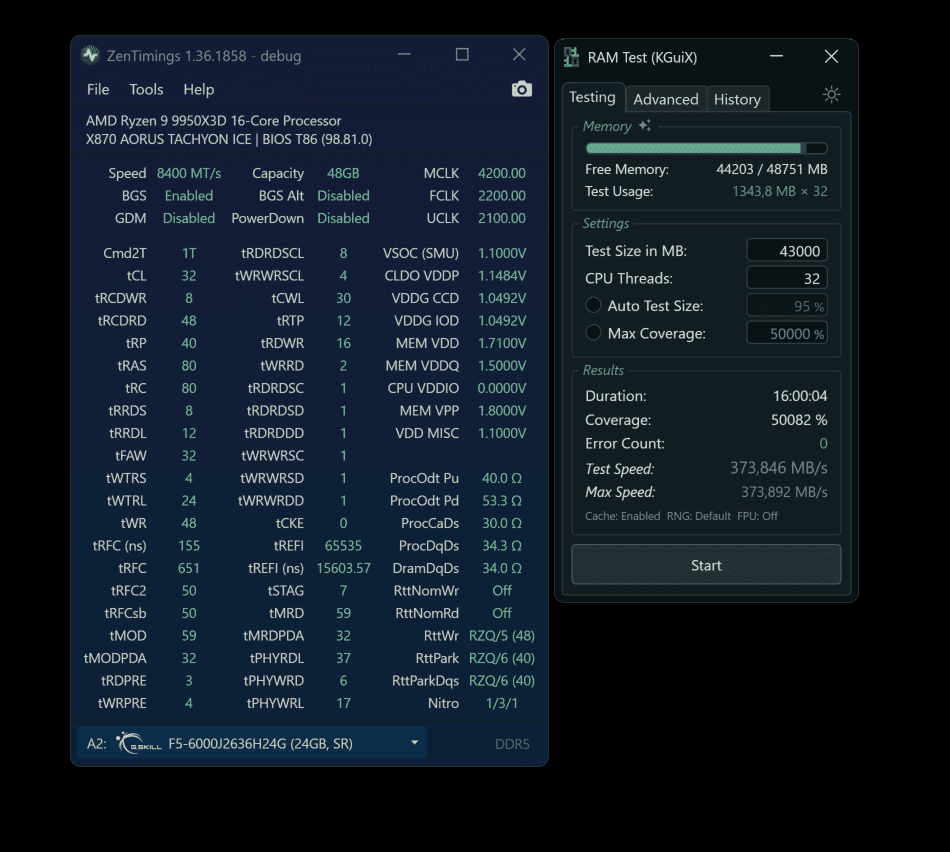Minimize the ZenTimings window
The image size is (950, 852).
404,55
